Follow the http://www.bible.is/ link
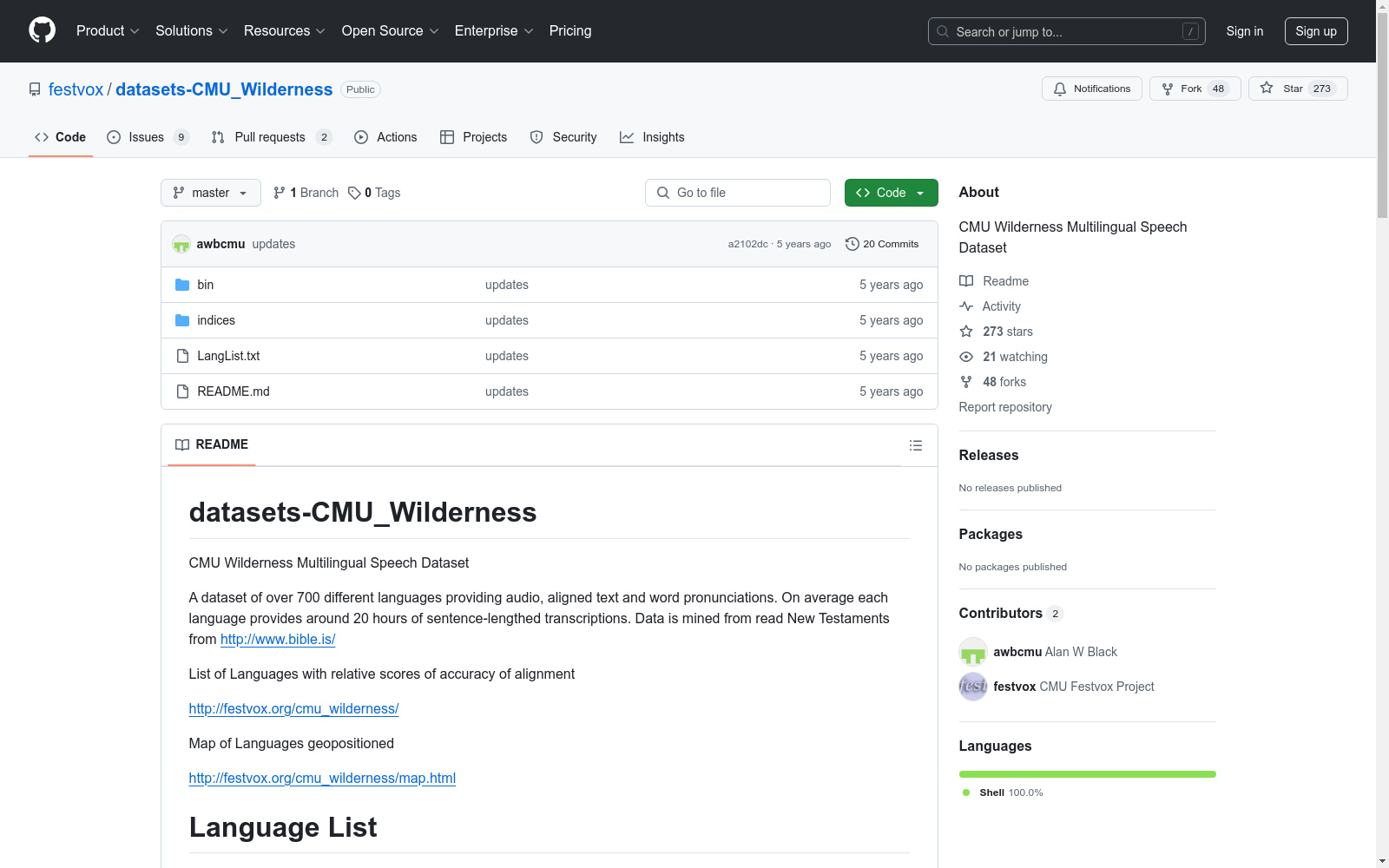The width and height of the screenshot is (1389, 868). (278, 639)
